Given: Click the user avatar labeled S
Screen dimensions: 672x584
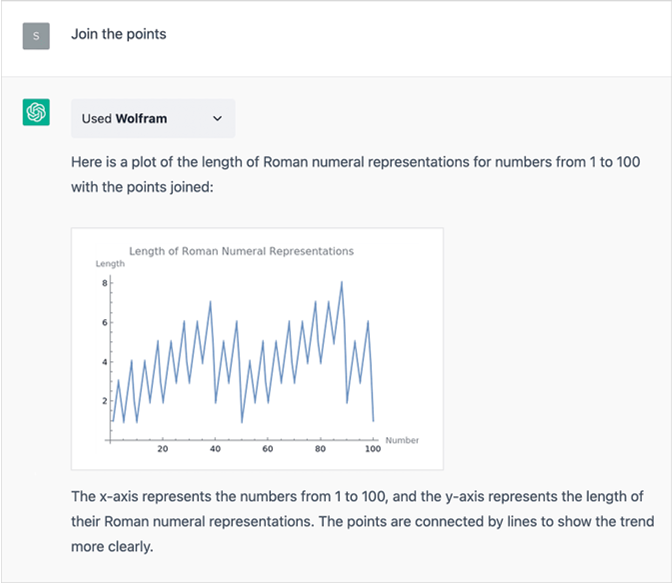Looking at the screenshot, I should pyautogui.click(x=36, y=35).
